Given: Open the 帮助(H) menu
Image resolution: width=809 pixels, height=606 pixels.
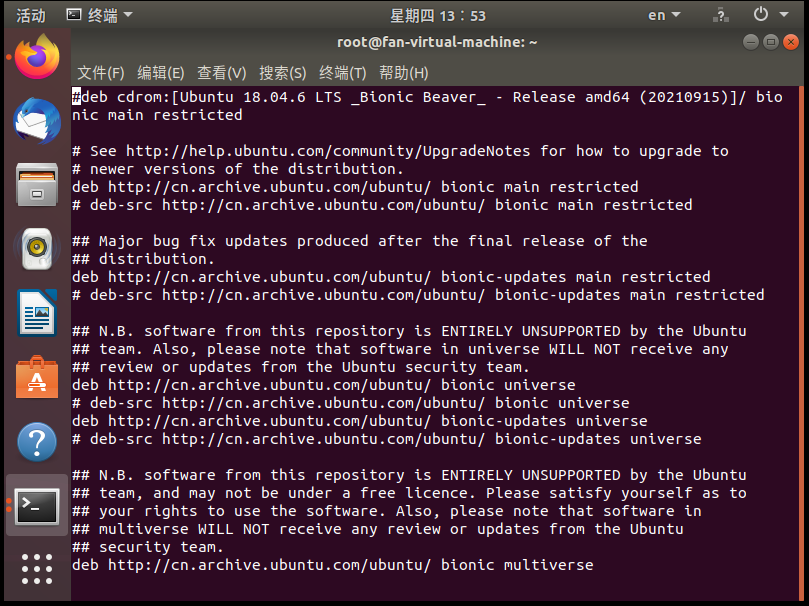Looking at the screenshot, I should click(403, 73).
